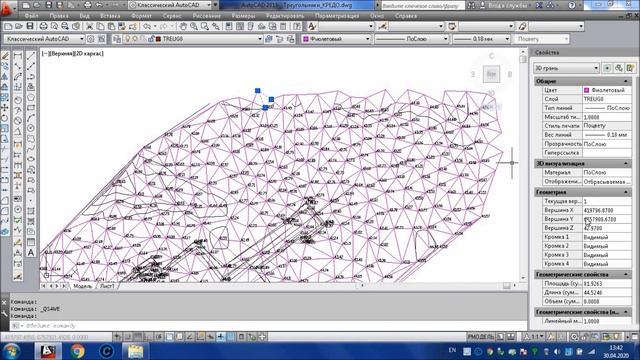Select the Linear Dimension tool
Viewport: 640px width, 360px height.
[18, 56]
